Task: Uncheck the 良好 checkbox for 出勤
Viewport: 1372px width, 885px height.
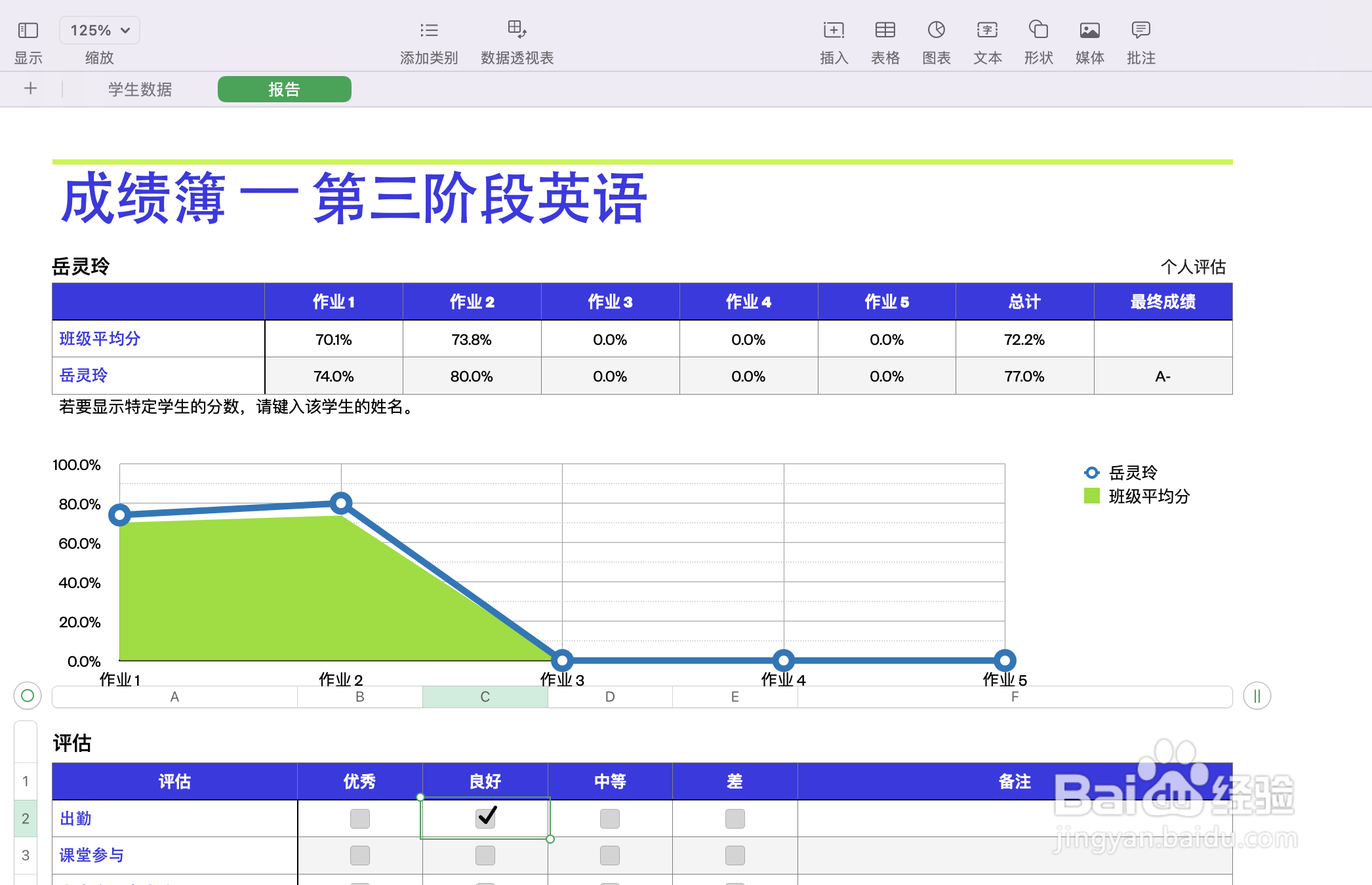Action: coord(485,817)
